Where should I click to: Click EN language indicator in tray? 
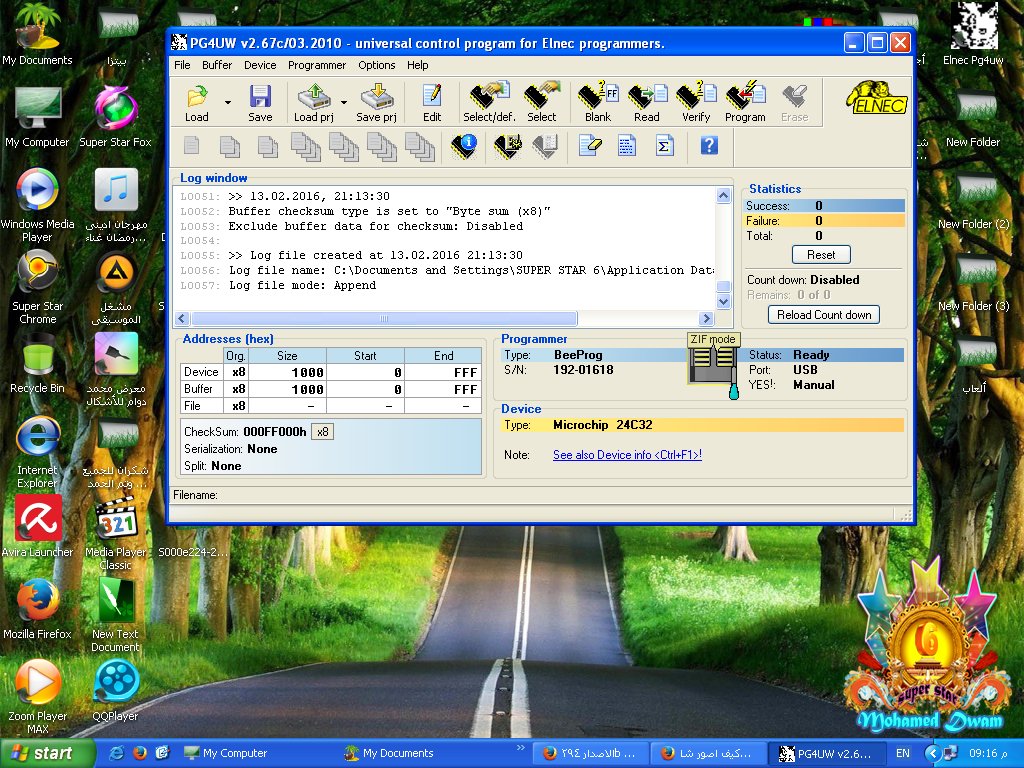[903, 753]
